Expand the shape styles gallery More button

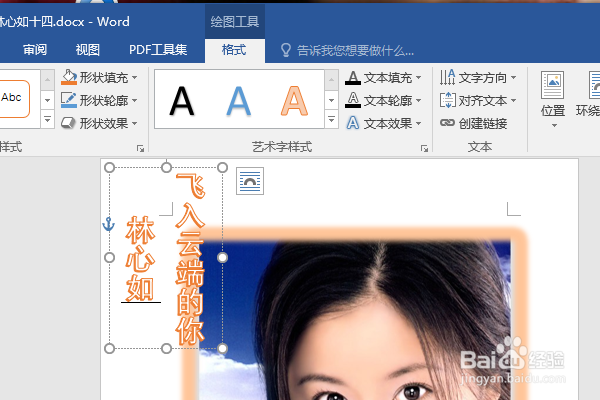tap(47, 119)
